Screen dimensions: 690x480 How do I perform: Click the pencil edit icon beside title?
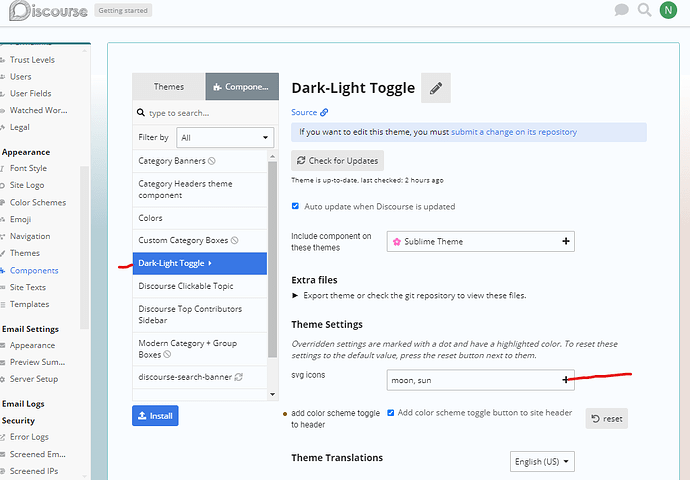click(436, 88)
